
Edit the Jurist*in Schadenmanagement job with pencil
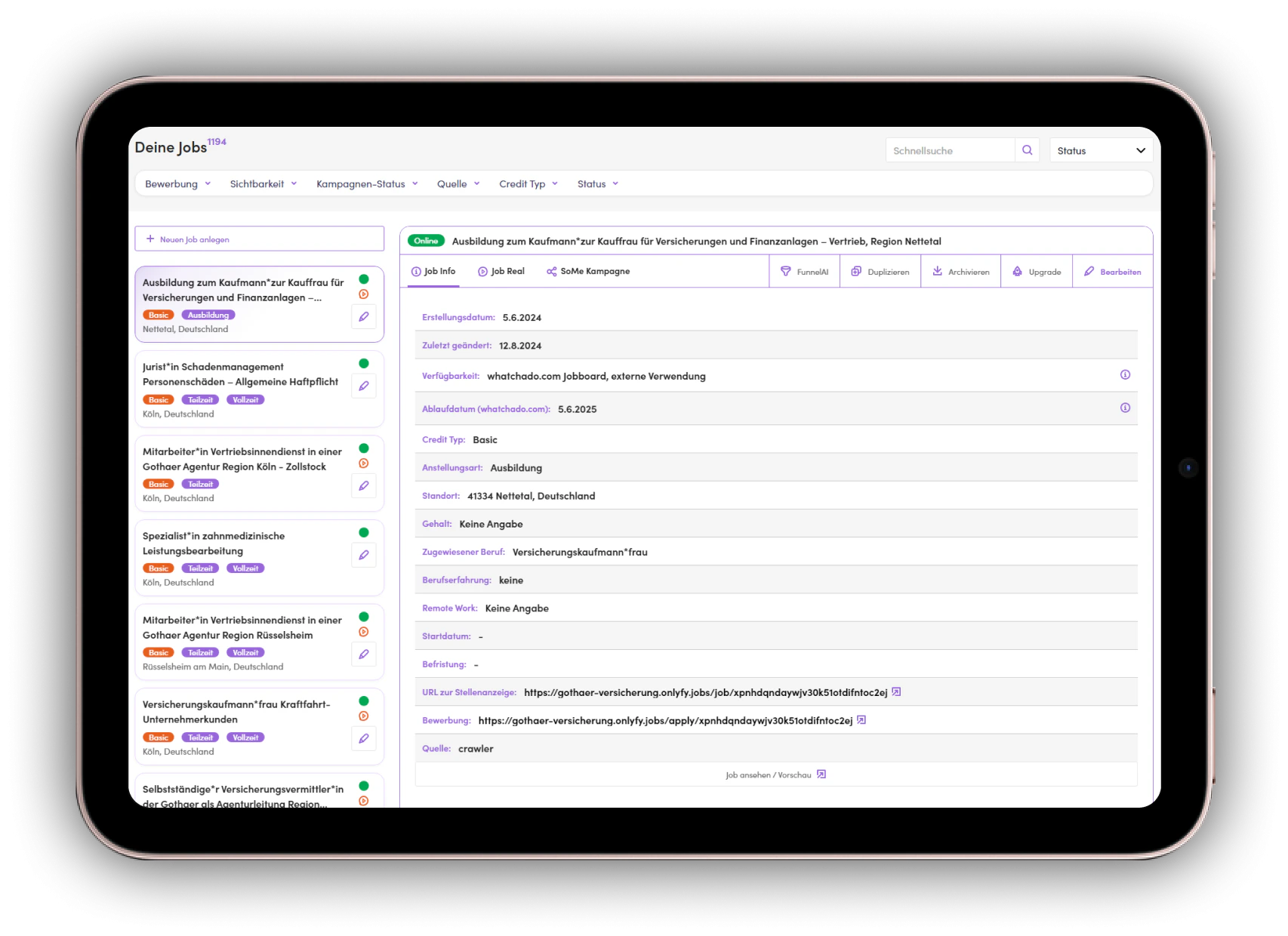pos(364,386)
